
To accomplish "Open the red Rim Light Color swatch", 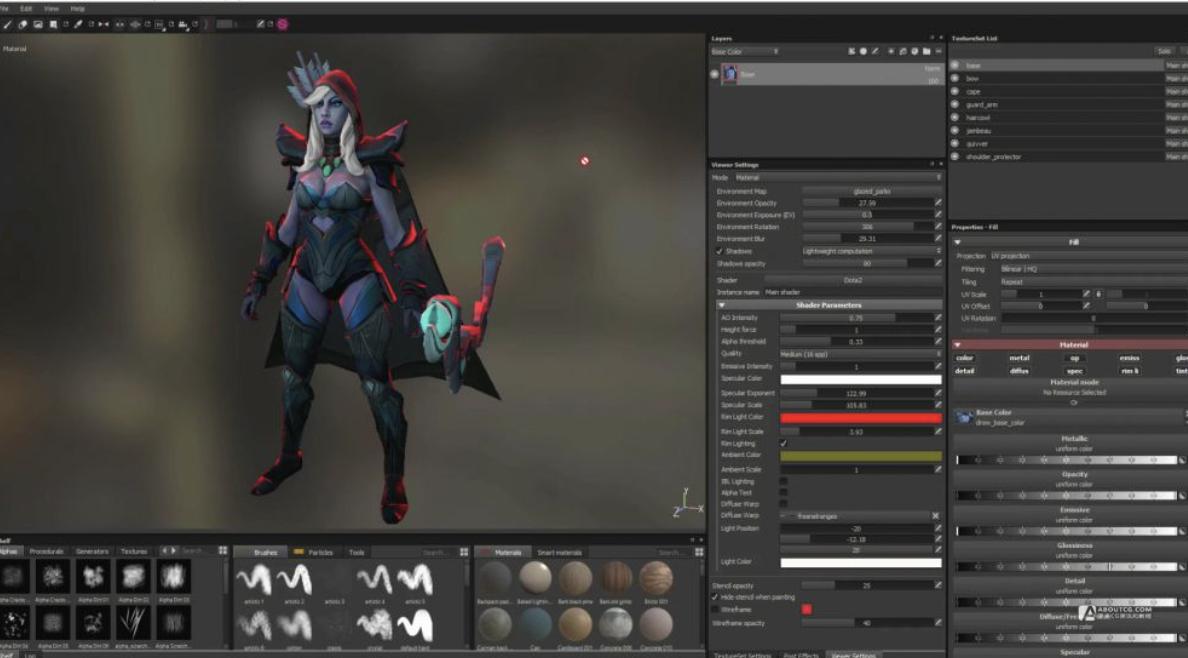I will pos(860,417).
